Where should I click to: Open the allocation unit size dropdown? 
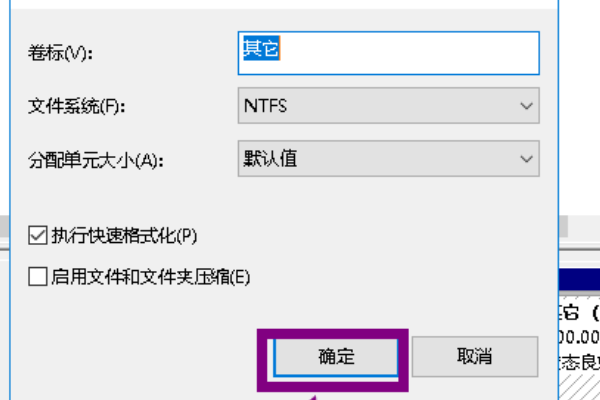pyautogui.click(x=388, y=158)
